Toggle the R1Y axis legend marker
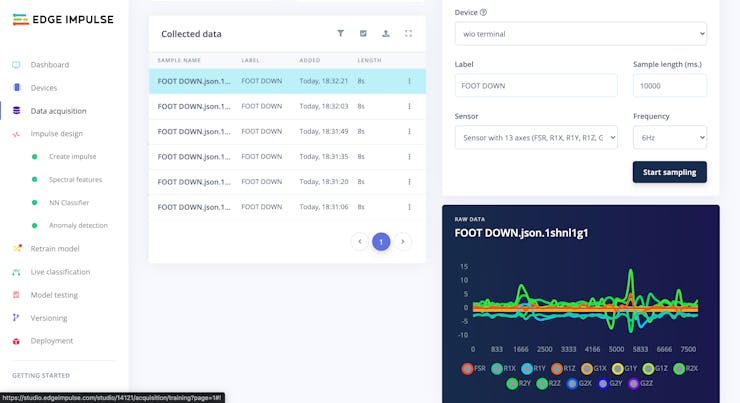The height and width of the screenshot is (403, 740). pyautogui.click(x=527, y=369)
